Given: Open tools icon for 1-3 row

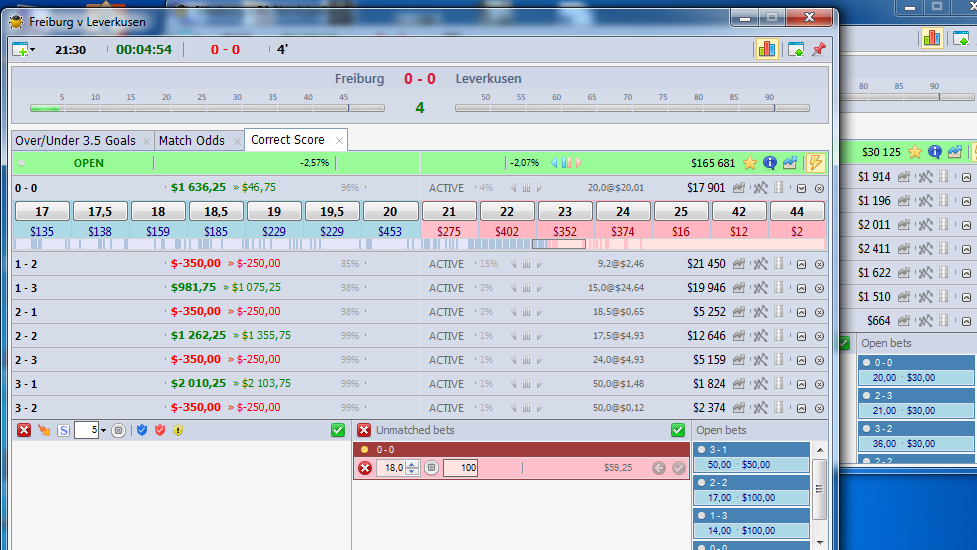Looking at the screenshot, I should tap(760, 288).
